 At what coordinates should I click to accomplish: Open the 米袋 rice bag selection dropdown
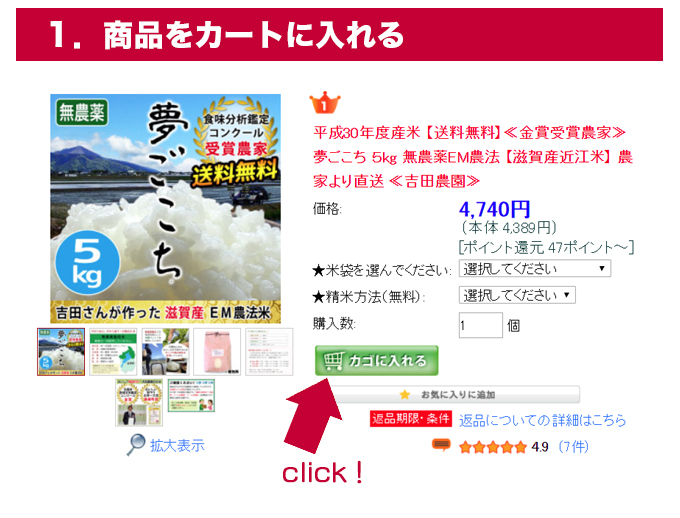[x=535, y=269]
